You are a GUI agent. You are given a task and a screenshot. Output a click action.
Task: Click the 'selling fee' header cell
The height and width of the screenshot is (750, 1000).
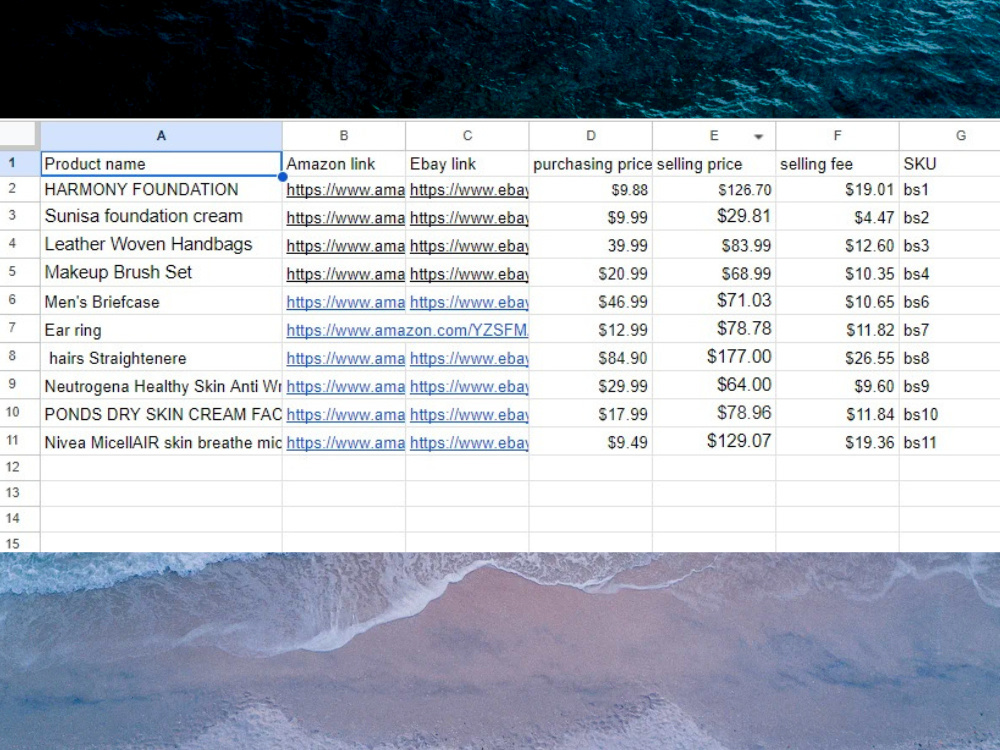pos(837,164)
